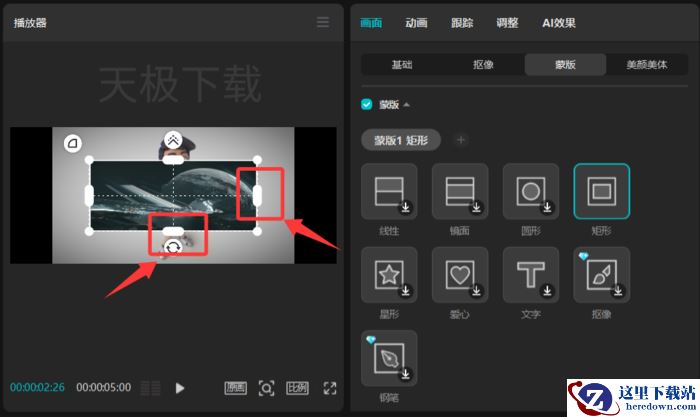Open the 基础 sub-tab

click(402, 65)
